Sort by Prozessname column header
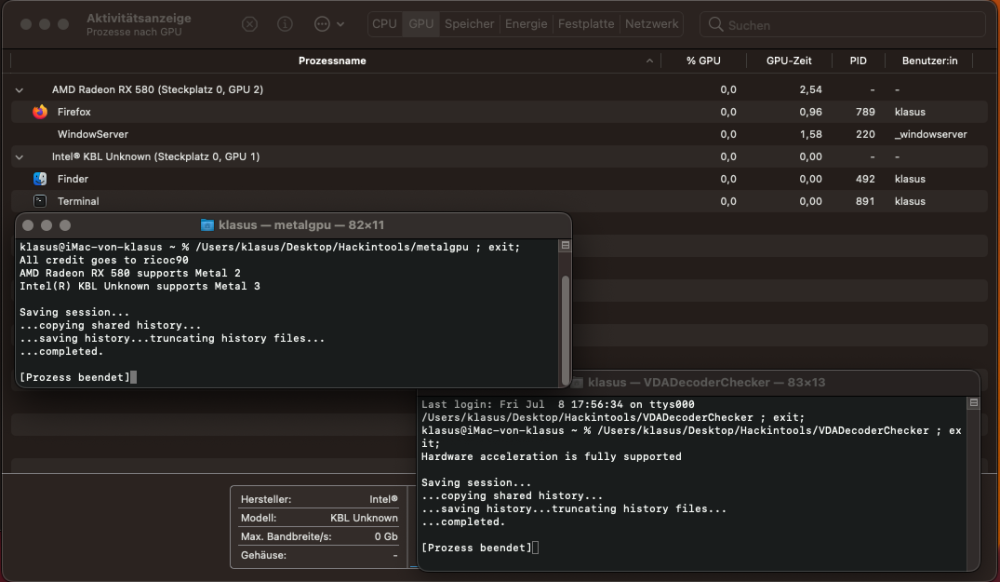This screenshot has width=1000, height=582. point(332,61)
